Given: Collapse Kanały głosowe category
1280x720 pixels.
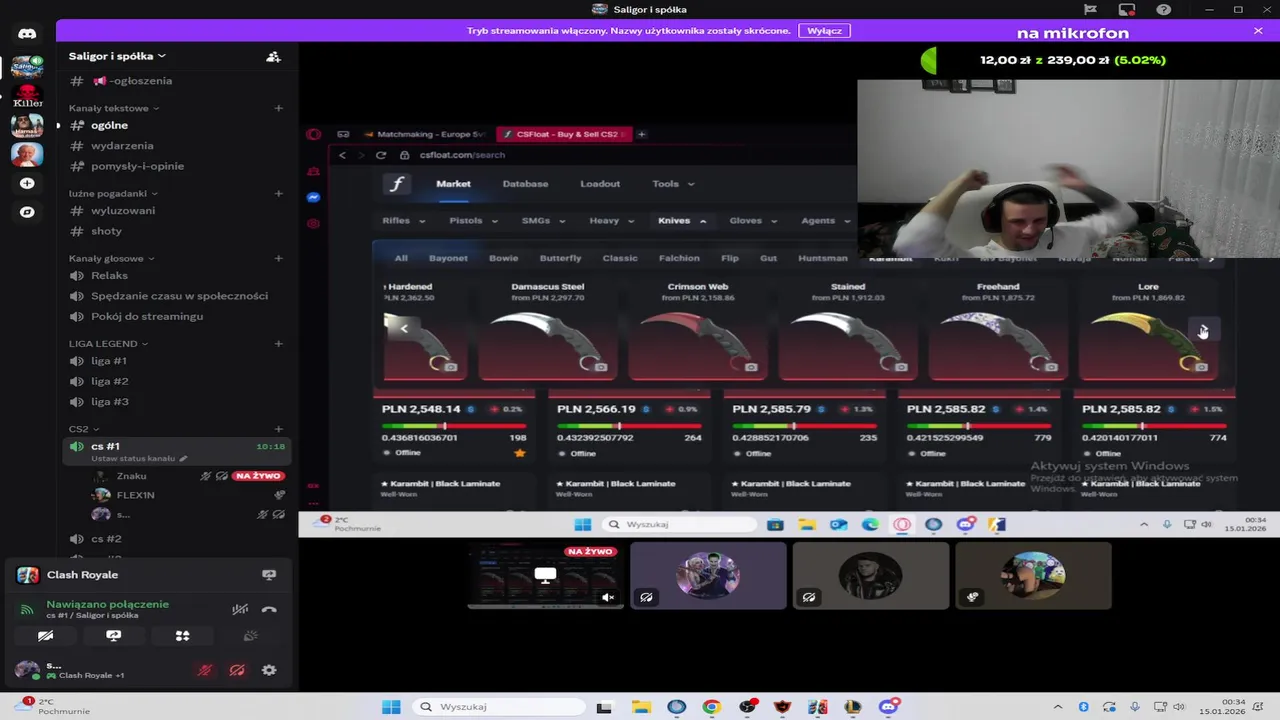Looking at the screenshot, I should [112, 258].
